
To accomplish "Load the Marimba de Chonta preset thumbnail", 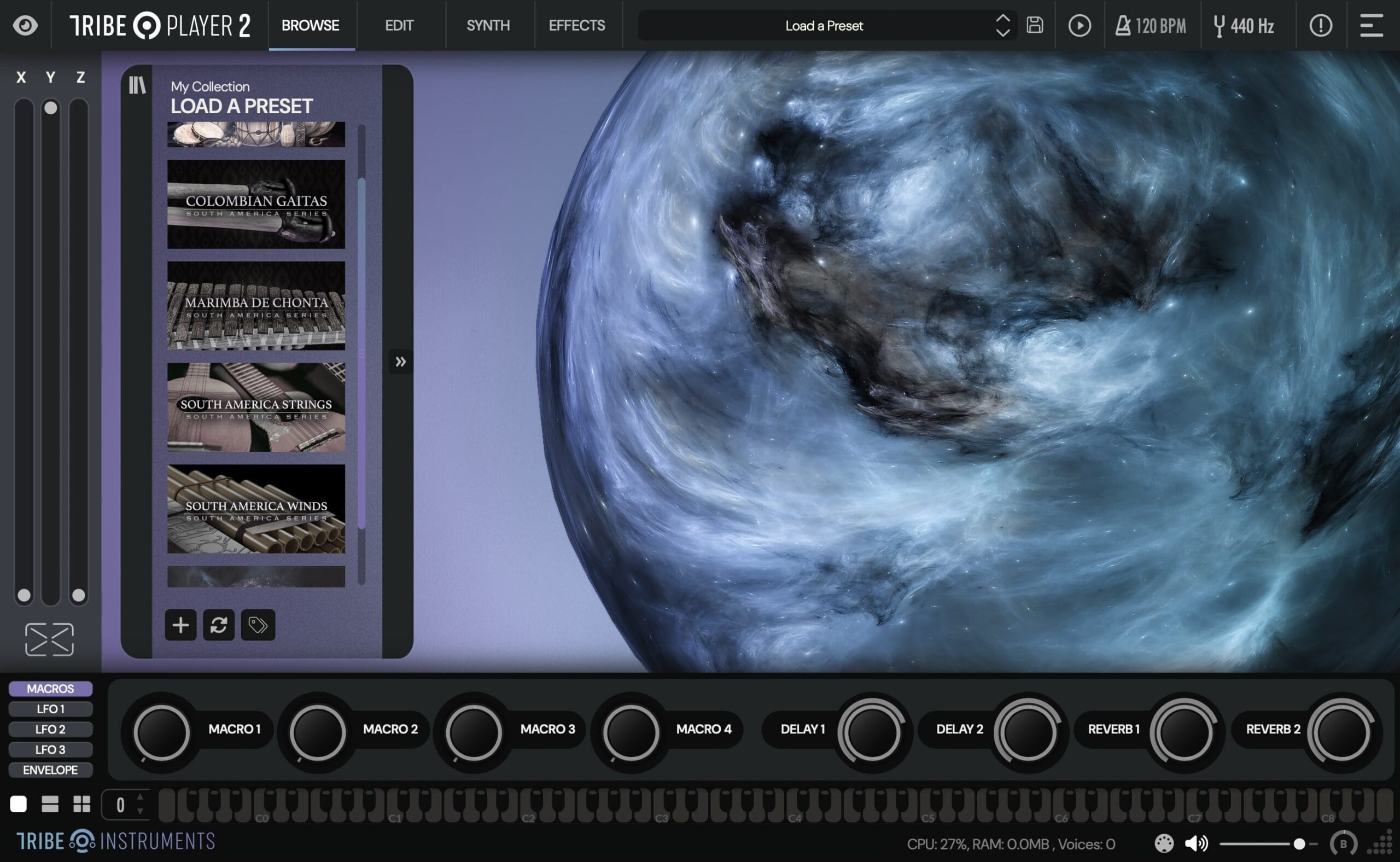I will 255,306.
